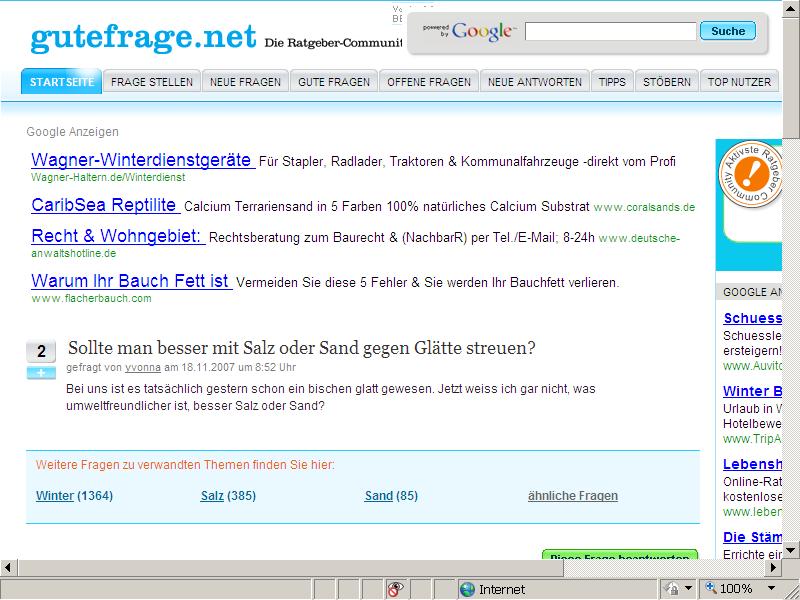The height and width of the screenshot is (600, 800).
Task: Open the Warum Ihr Bauch Fett ist link
Action: point(131,281)
